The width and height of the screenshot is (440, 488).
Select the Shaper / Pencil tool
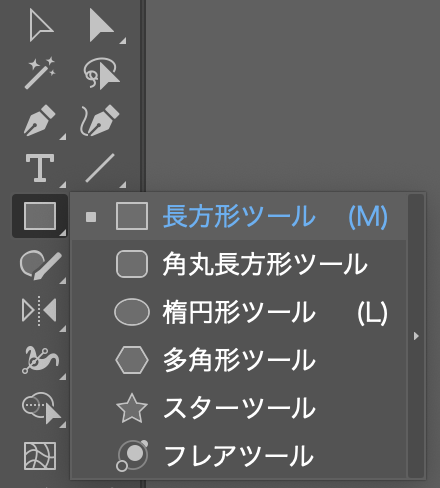point(41,265)
